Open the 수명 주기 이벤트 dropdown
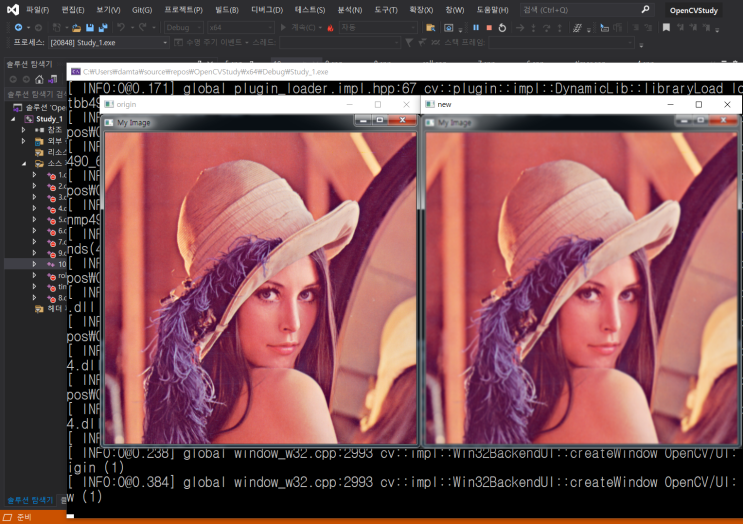 click(211, 43)
